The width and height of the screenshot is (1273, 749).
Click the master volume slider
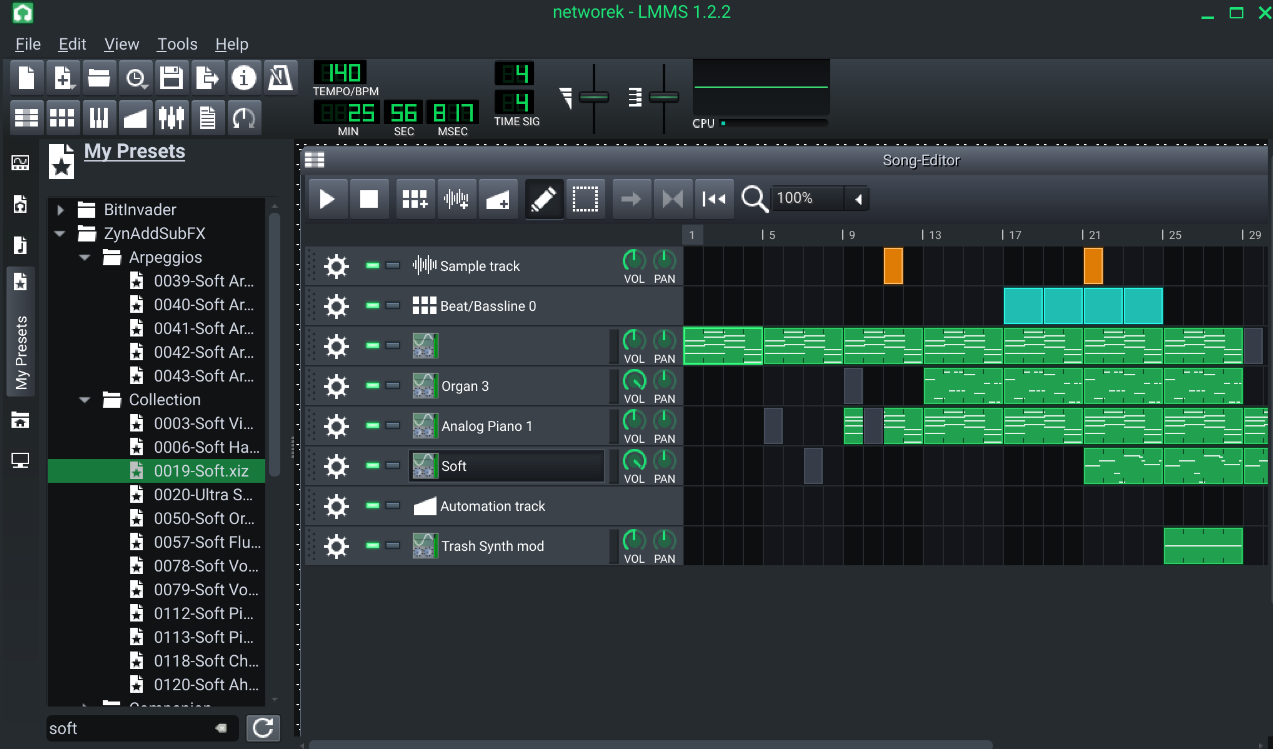[593, 97]
